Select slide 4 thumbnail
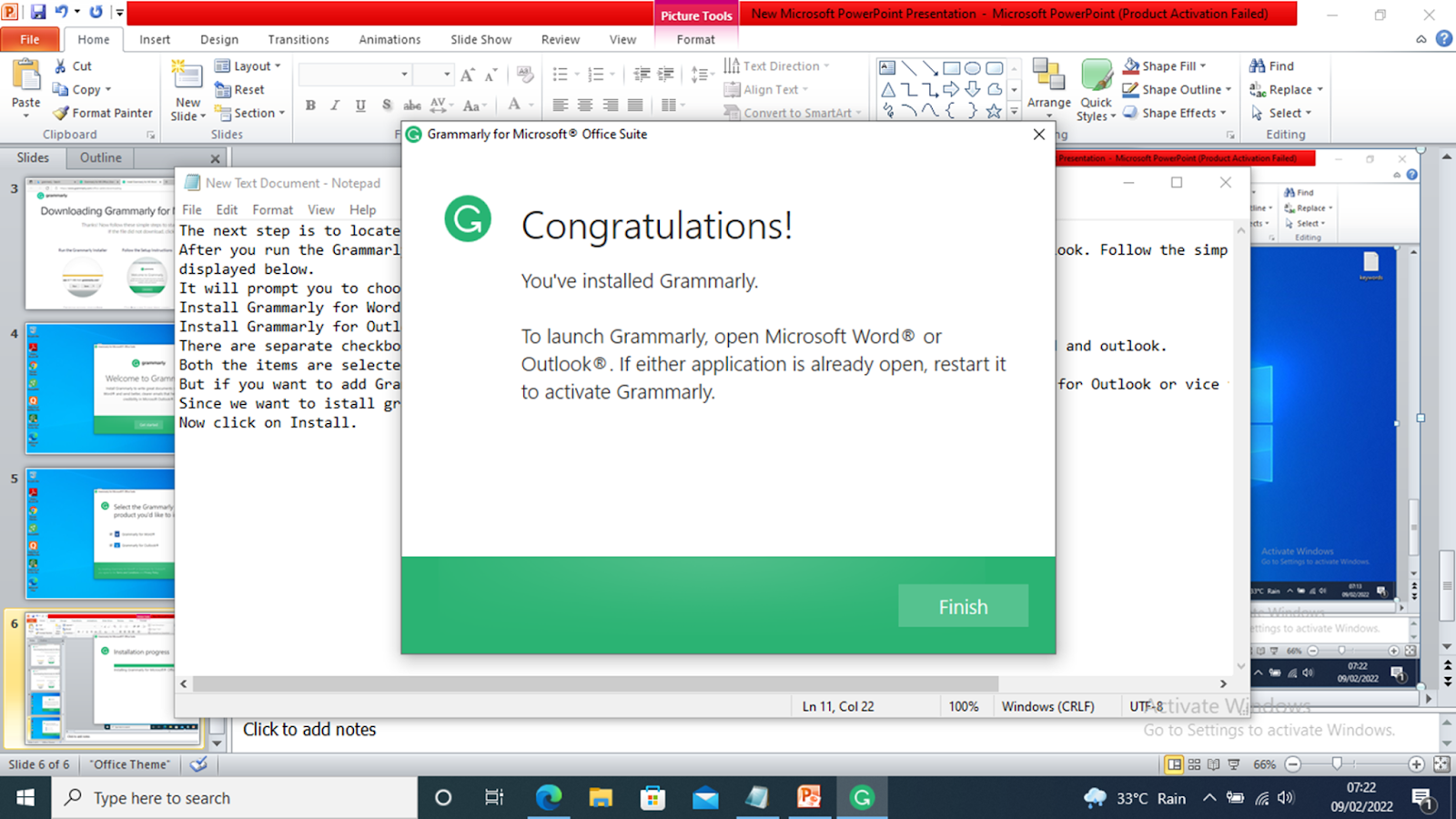This screenshot has height=819, width=1456. coord(100,389)
